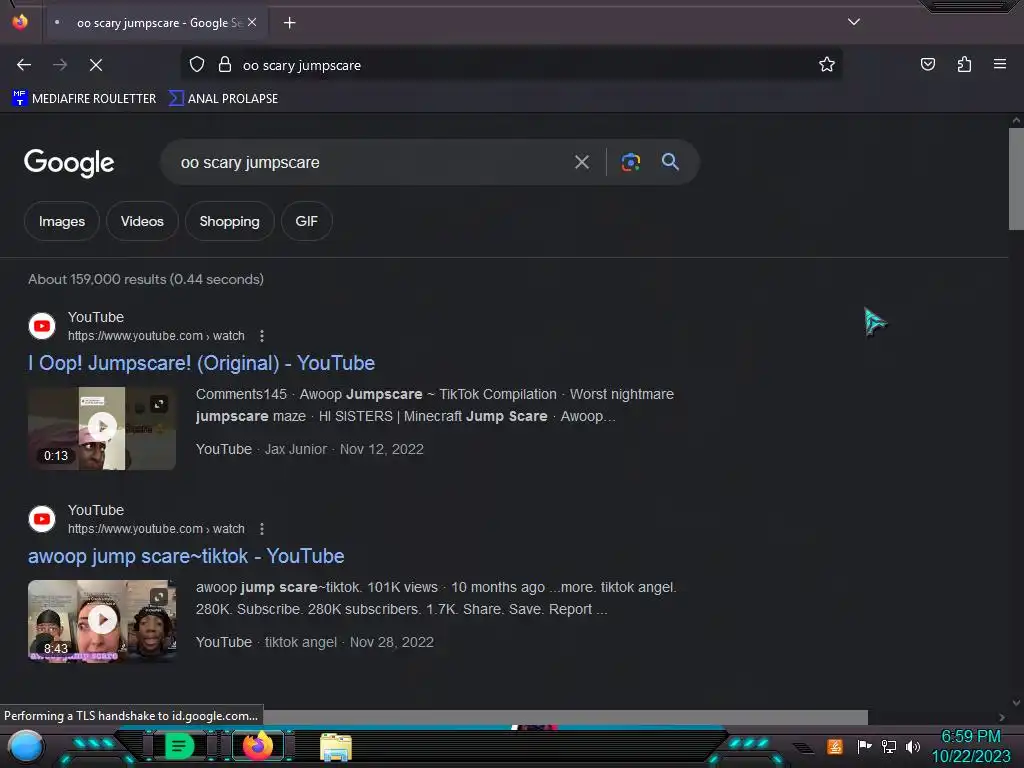Viewport: 1024px width, 768px height.
Task: Close the 'oo scary jumpscare' tab
Action: click(252, 22)
